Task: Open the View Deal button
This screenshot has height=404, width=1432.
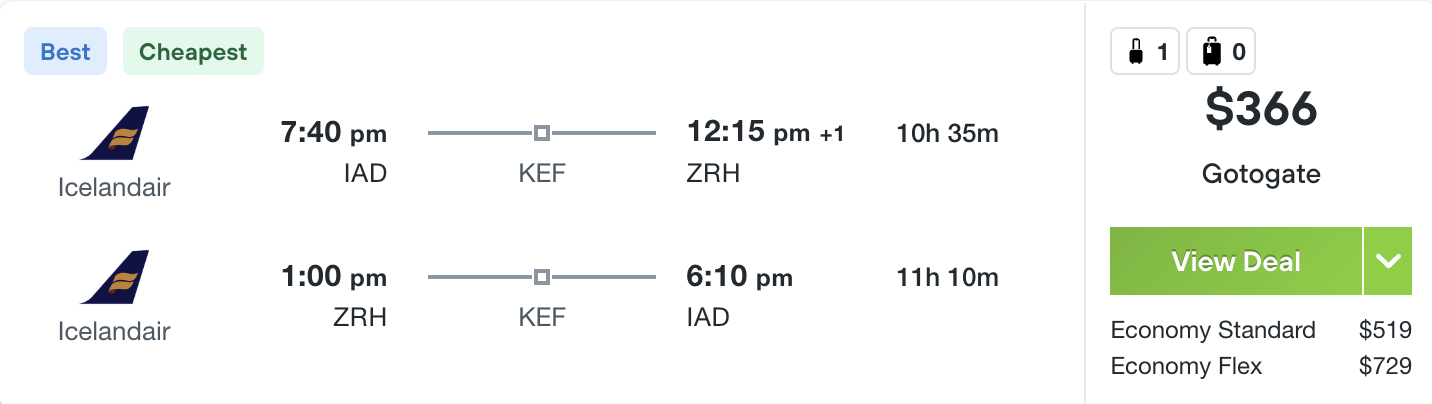Action: pyautogui.click(x=1236, y=261)
